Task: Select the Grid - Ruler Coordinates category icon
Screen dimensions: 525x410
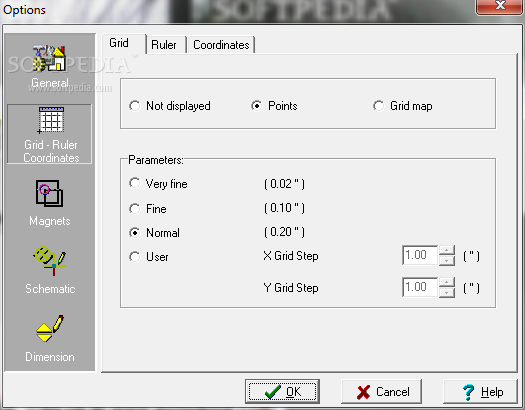Action: [x=50, y=134]
